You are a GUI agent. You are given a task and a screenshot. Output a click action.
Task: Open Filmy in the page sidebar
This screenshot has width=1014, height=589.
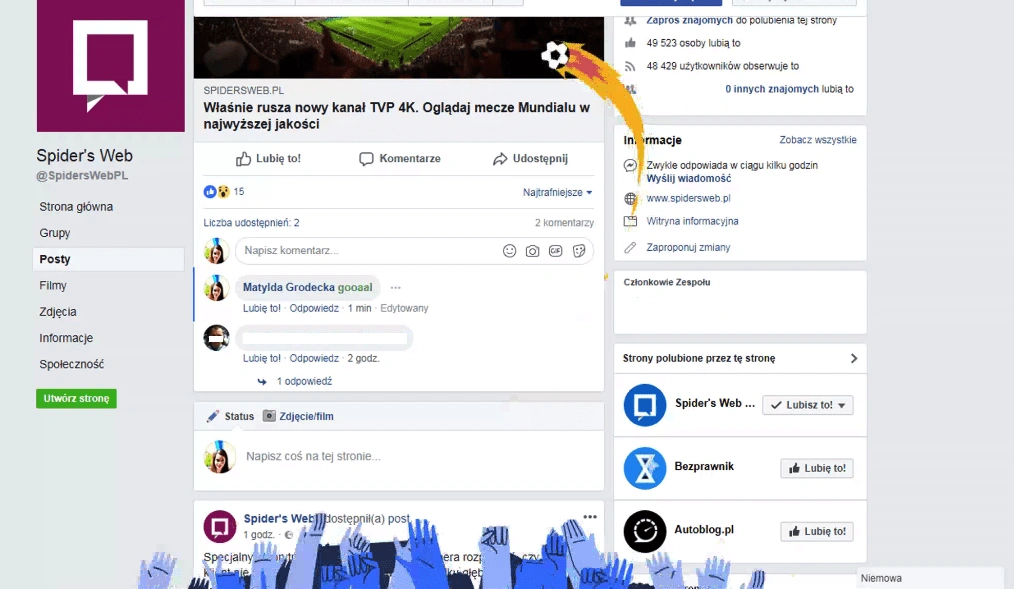point(53,286)
